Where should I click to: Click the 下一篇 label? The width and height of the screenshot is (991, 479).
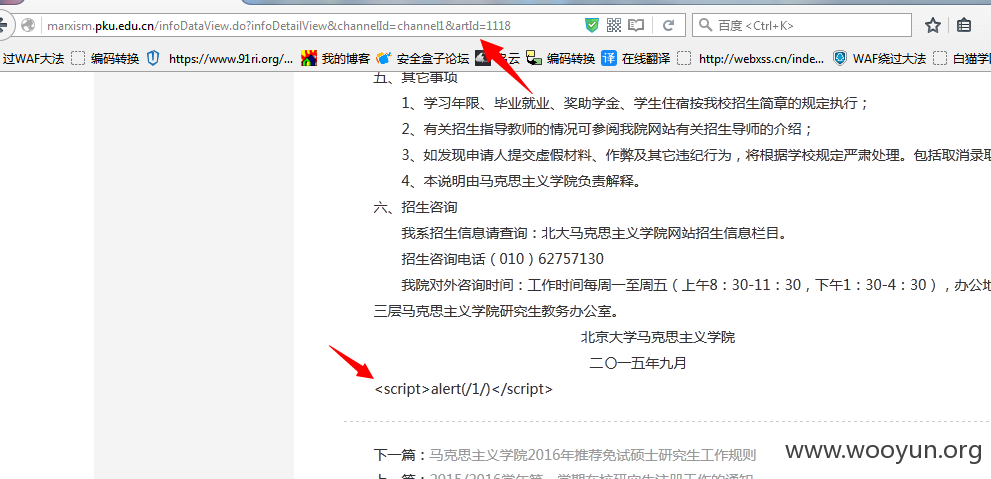(401, 454)
